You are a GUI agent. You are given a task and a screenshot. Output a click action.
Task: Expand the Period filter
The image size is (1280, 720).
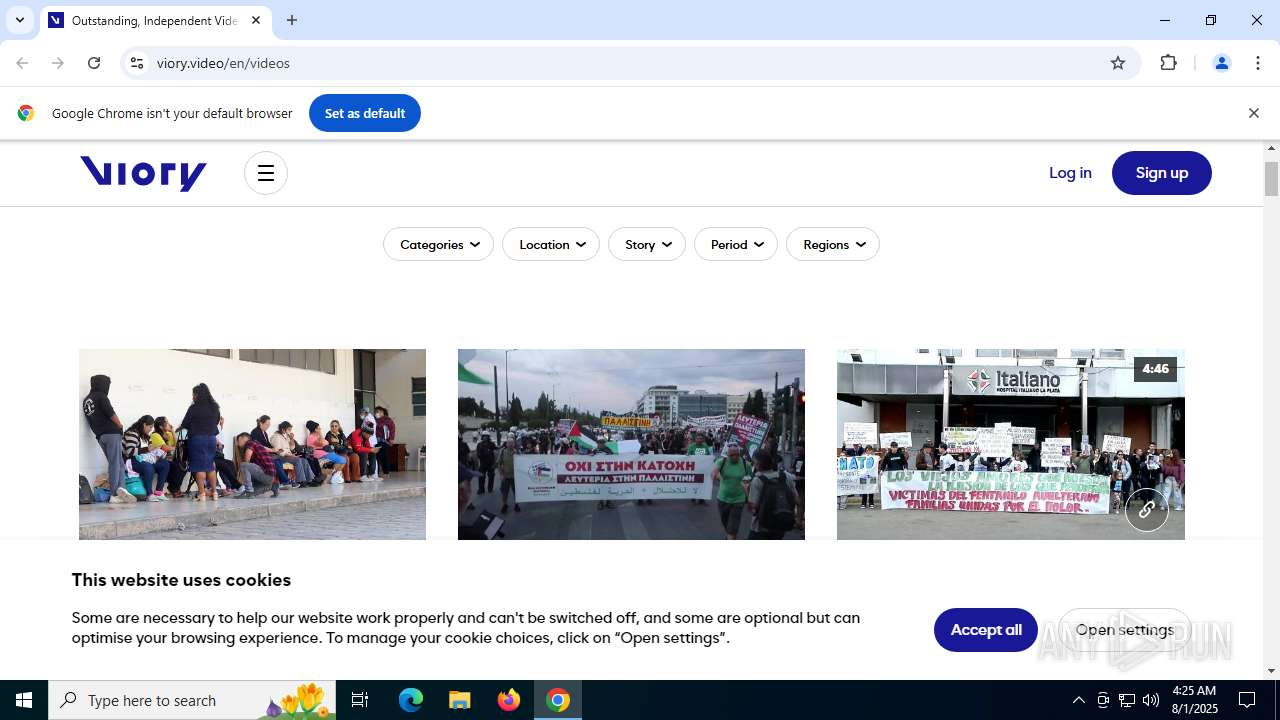tap(736, 245)
